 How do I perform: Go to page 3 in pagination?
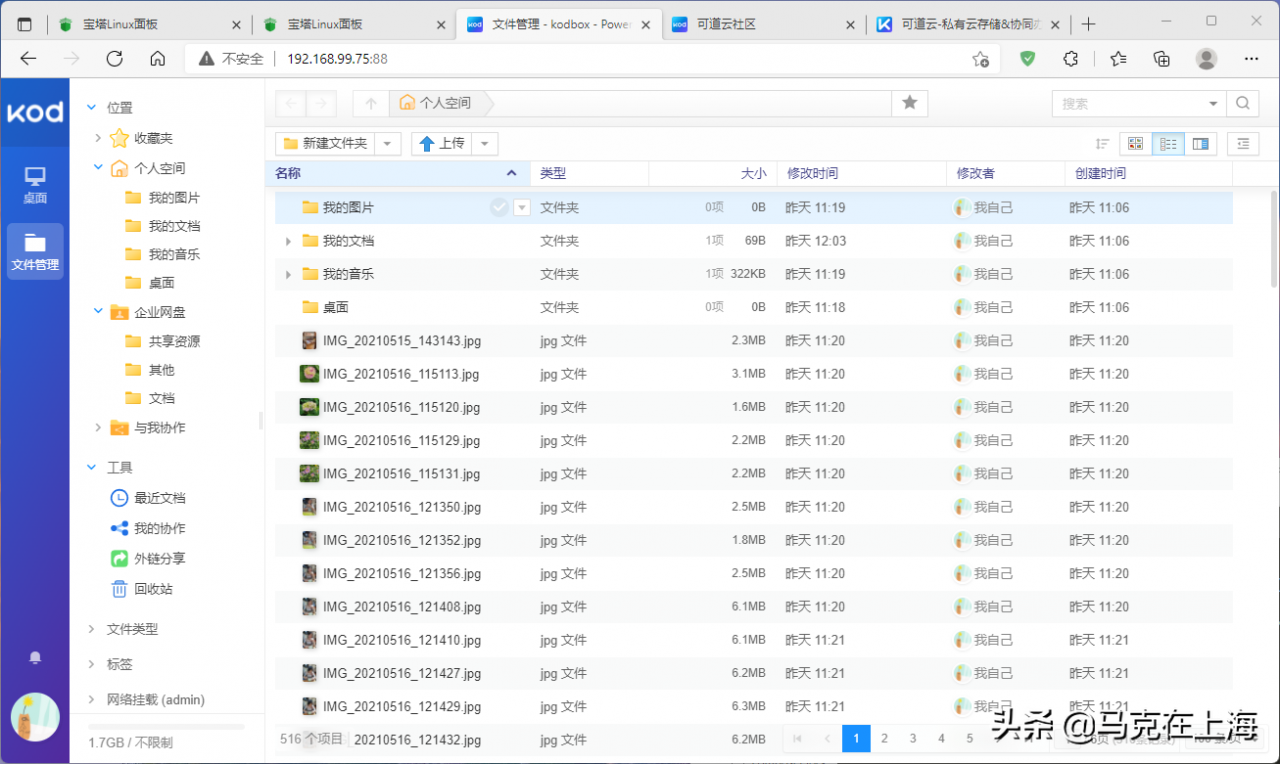coord(913,739)
